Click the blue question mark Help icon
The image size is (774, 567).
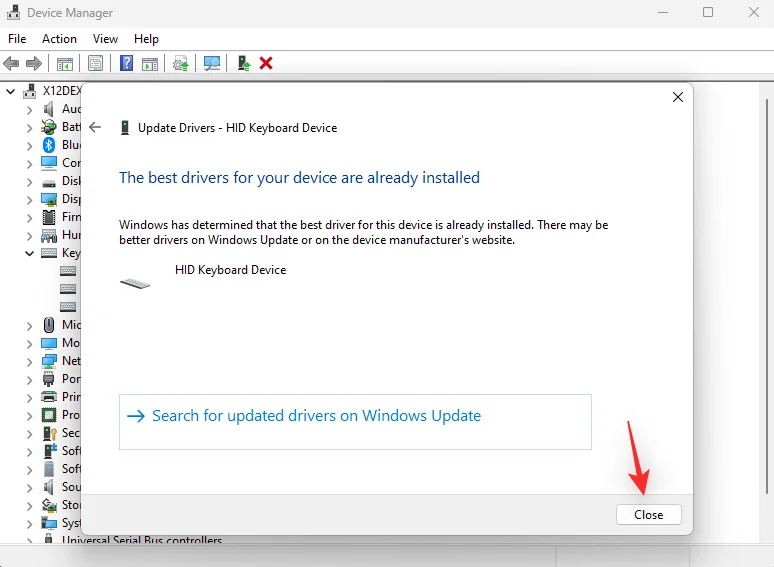click(x=126, y=64)
